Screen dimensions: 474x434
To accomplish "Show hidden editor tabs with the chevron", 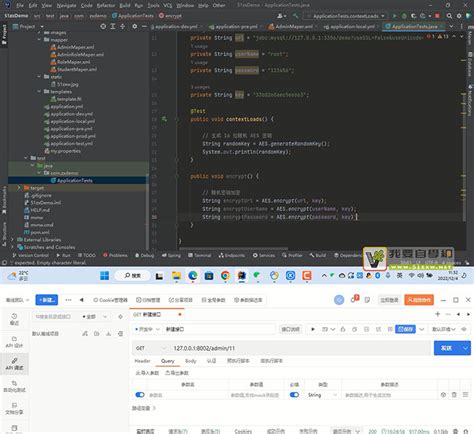I will (451, 26).
